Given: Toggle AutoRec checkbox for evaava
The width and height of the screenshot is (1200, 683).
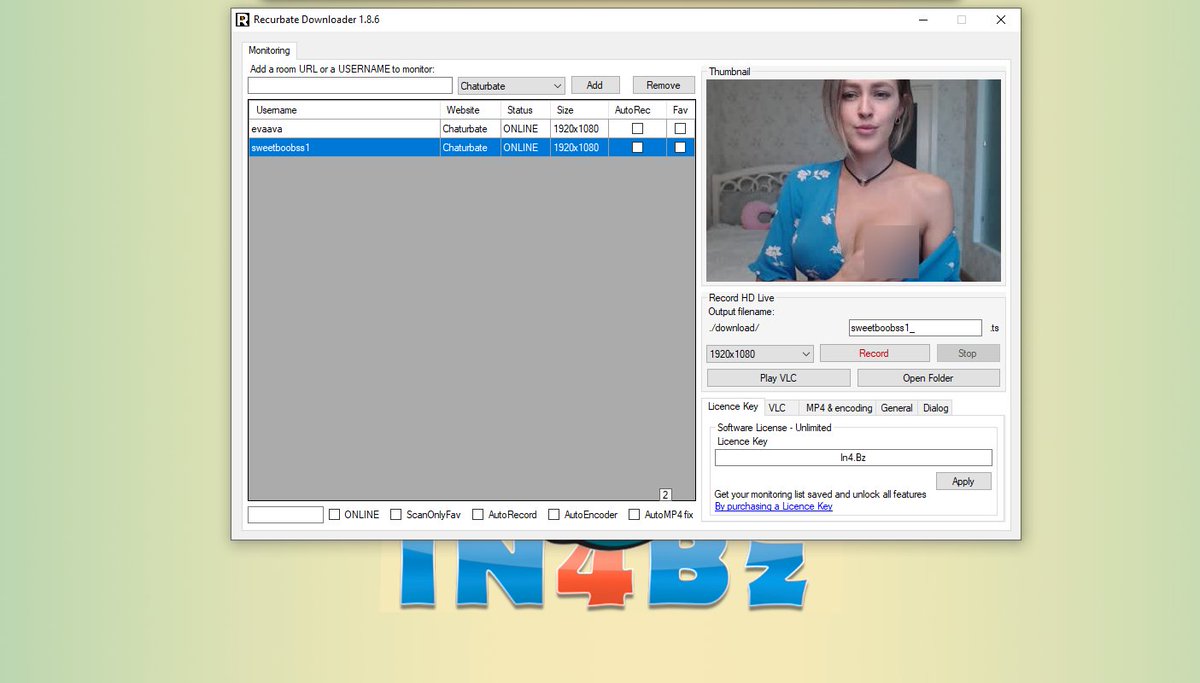Looking at the screenshot, I should coord(637,129).
